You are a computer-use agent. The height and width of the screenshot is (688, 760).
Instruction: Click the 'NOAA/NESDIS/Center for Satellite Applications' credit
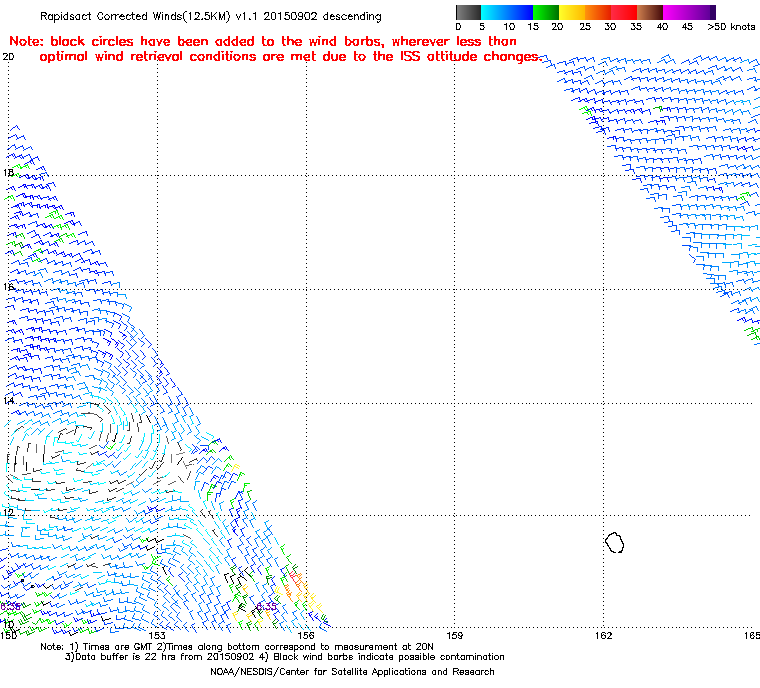352,672
